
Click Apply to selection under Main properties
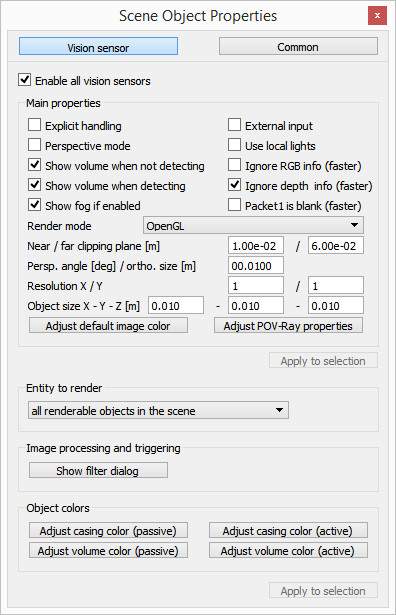click(323, 360)
